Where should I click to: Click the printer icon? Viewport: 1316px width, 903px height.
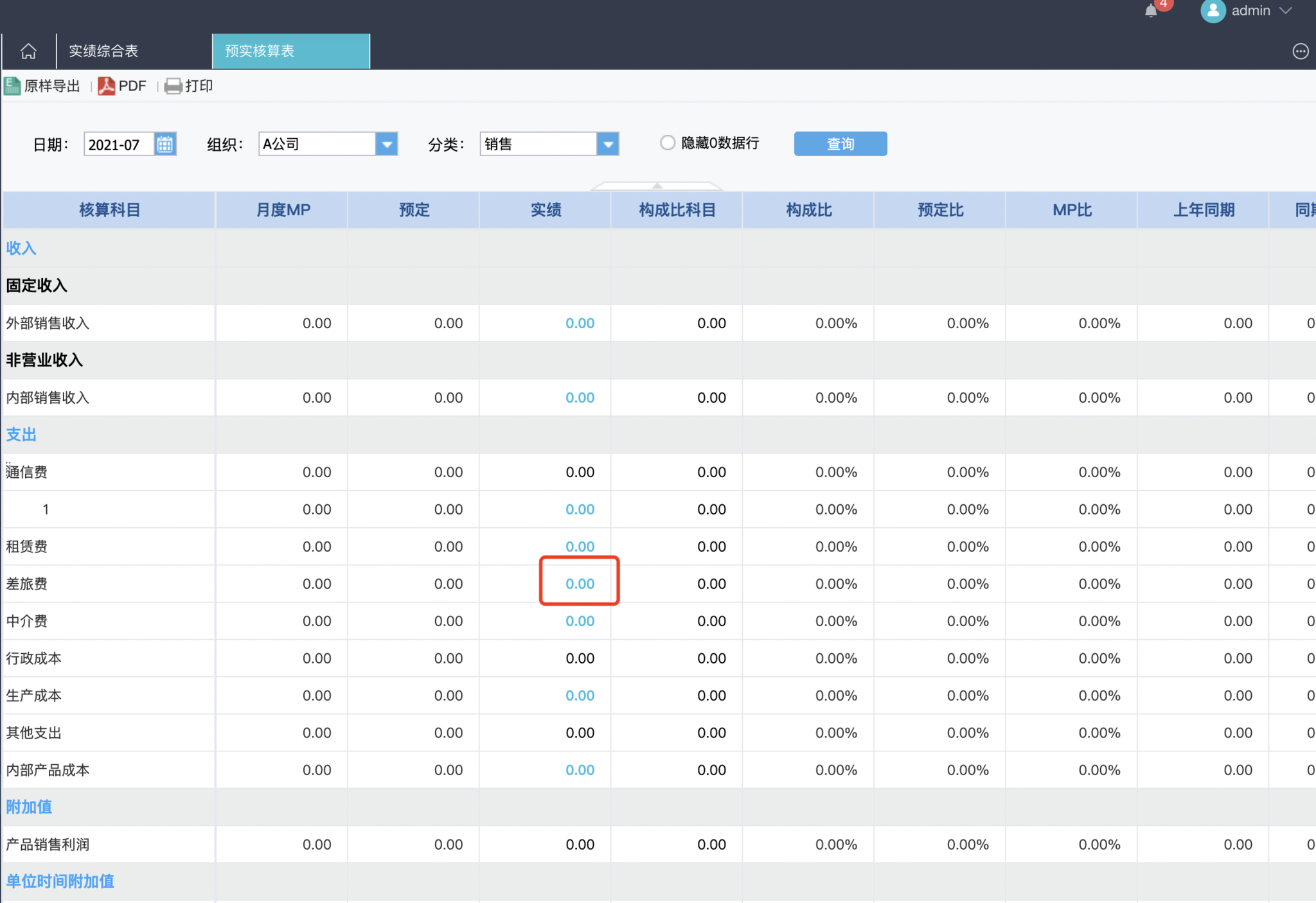(173, 86)
